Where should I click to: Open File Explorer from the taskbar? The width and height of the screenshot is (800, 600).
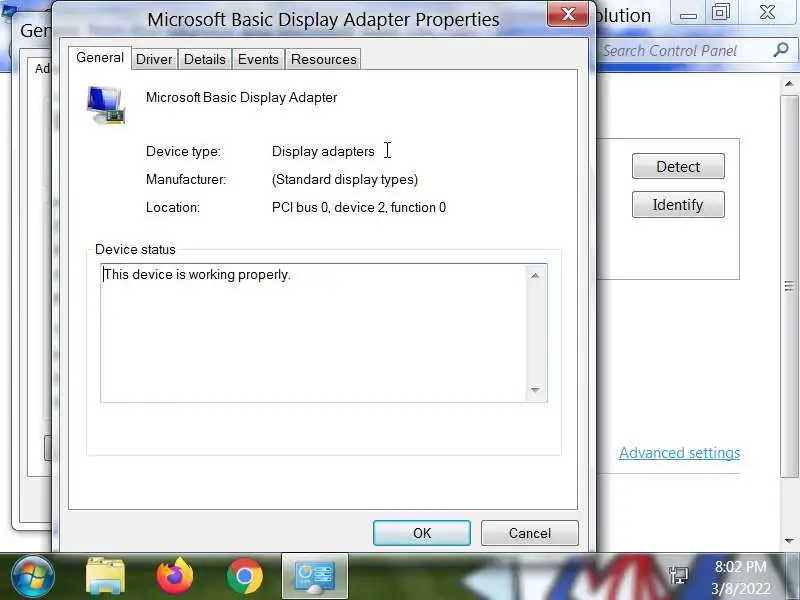(106, 576)
